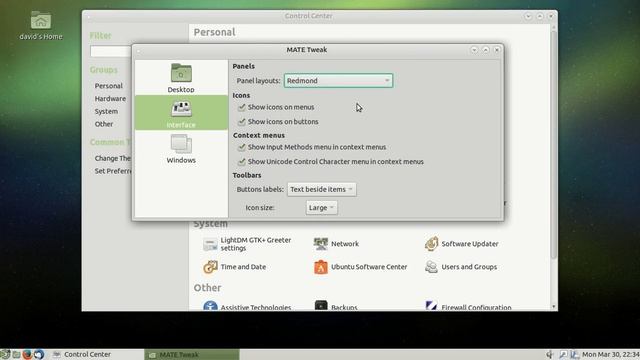
Task: Launch file manager from the taskbar
Action: 16,354
